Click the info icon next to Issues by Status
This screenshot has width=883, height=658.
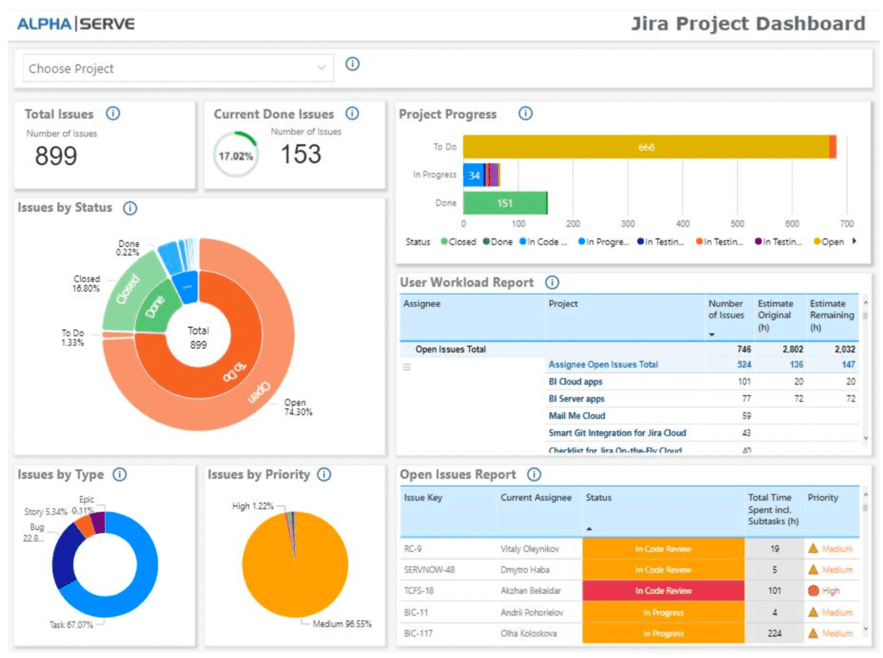(x=129, y=208)
